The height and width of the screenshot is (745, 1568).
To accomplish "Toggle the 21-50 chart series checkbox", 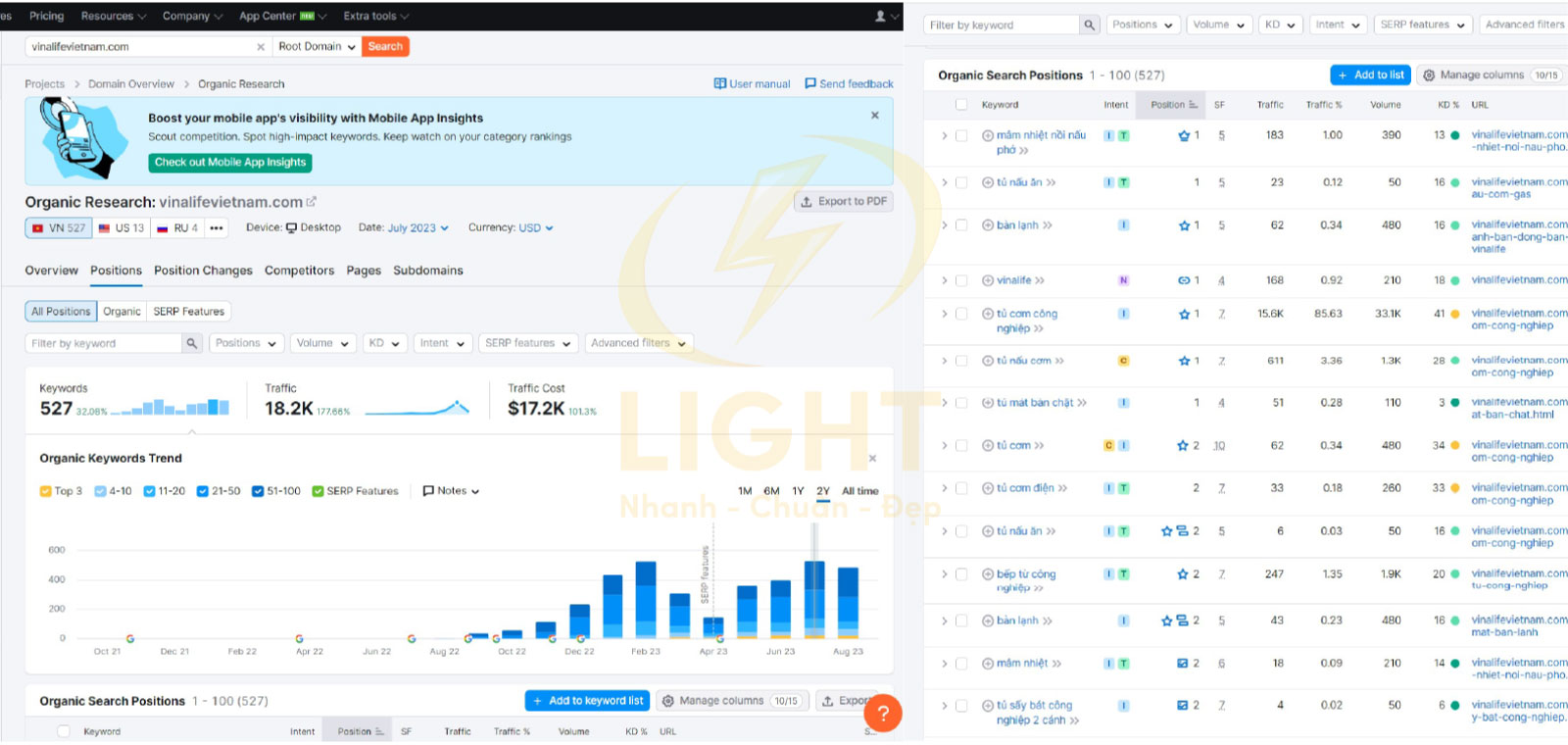I will [x=202, y=491].
